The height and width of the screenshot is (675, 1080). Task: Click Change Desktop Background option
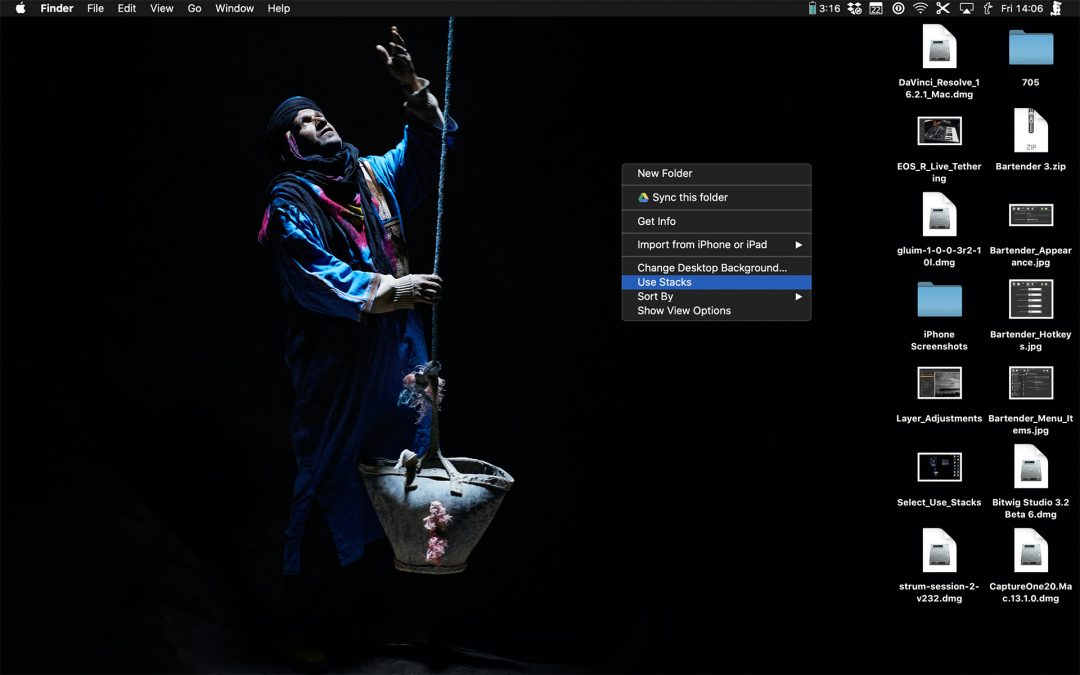[x=712, y=268]
